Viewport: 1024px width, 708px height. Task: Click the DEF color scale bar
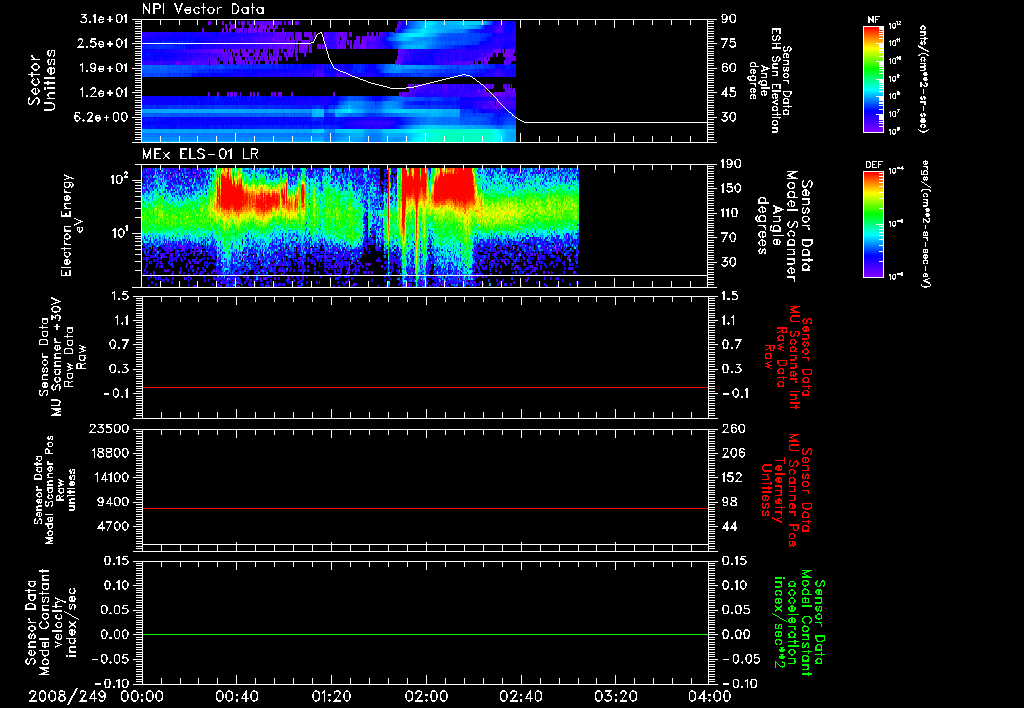873,224
